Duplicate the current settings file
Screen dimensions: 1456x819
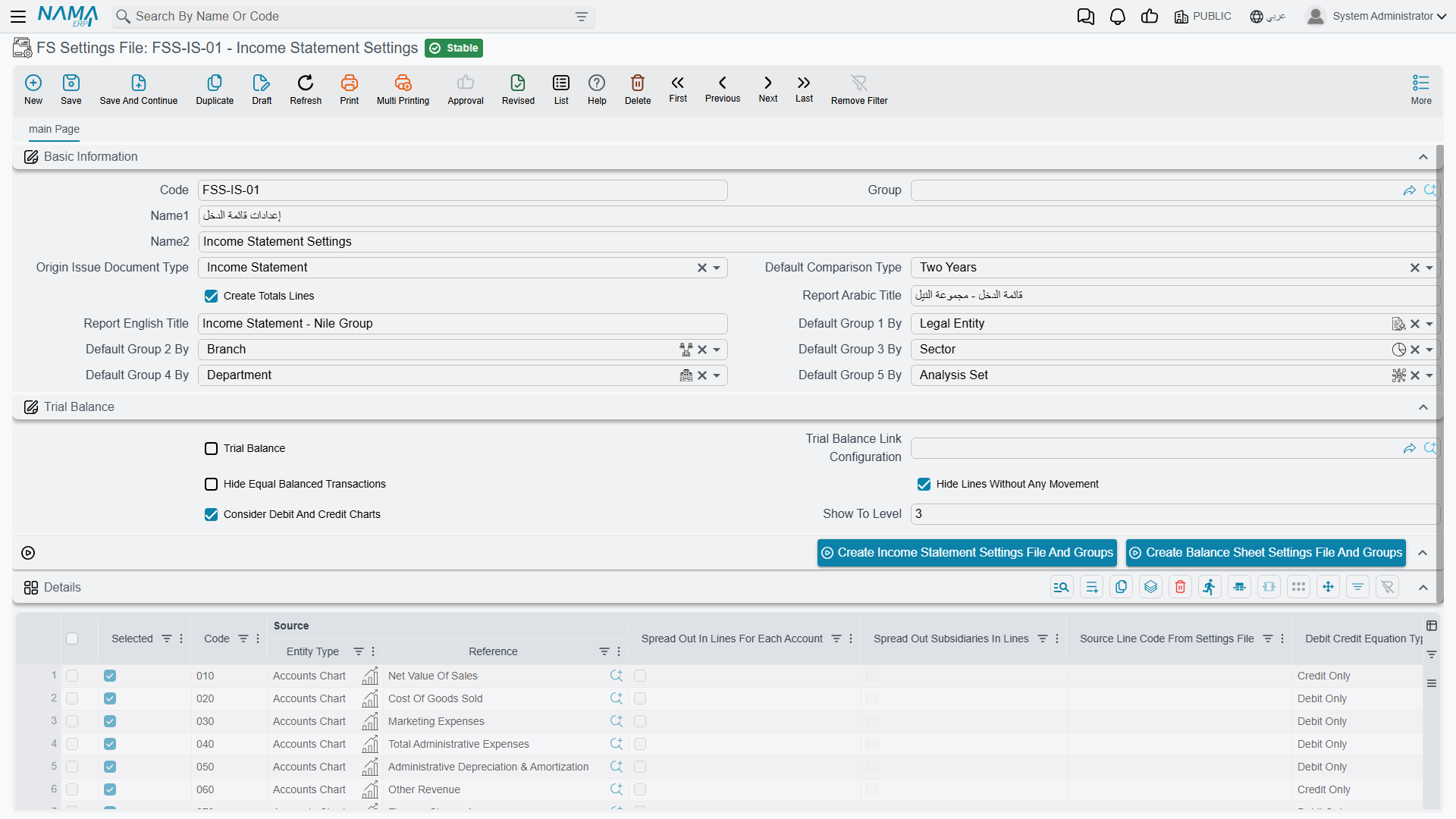click(215, 83)
